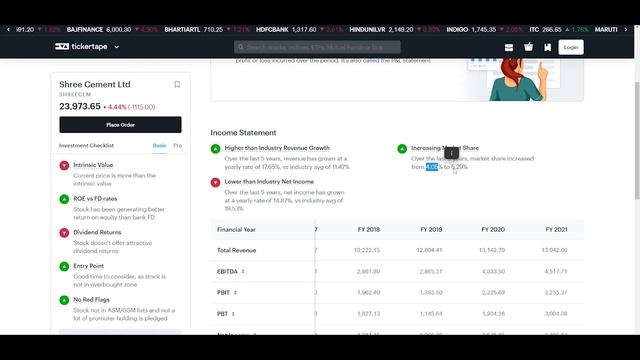Click the FY 2019 column header
Screen dimensions: 640x360
pos(431,229)
